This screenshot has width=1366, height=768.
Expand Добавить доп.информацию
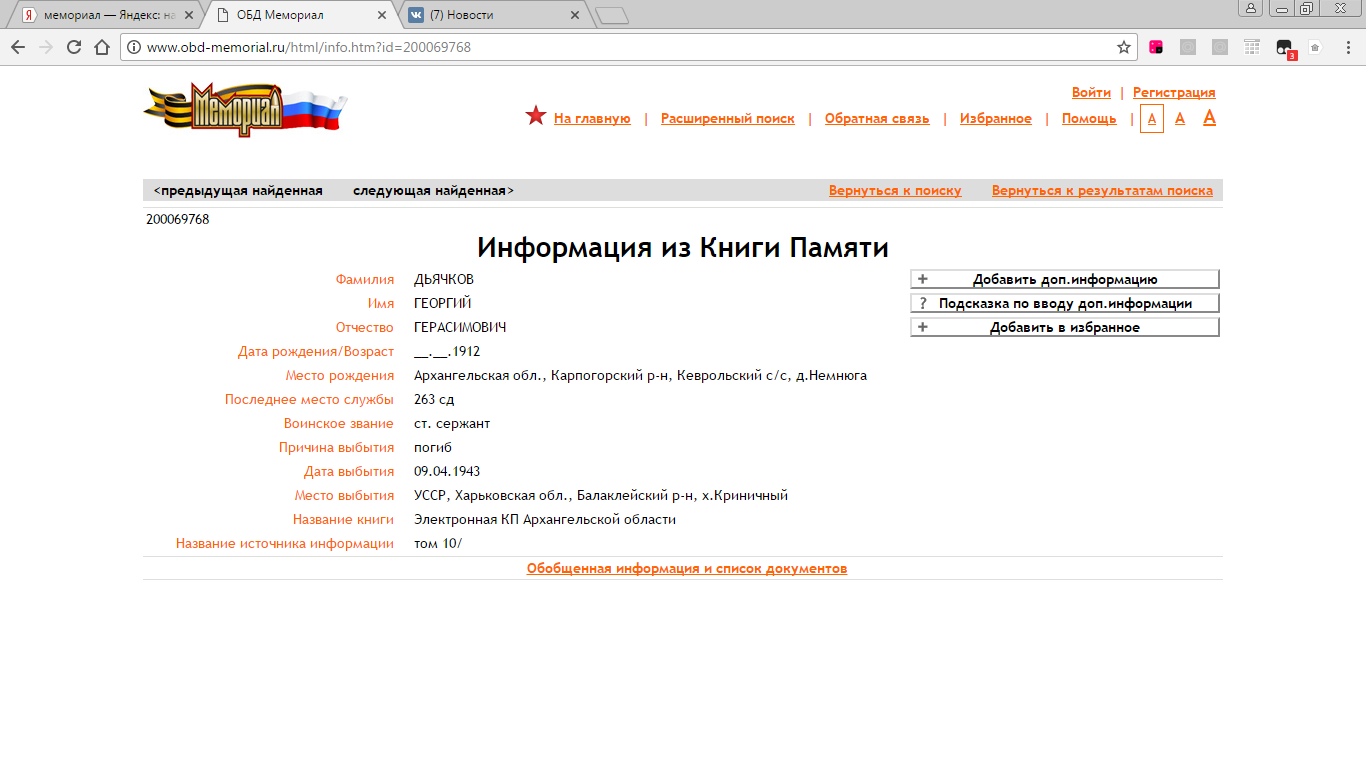coord(1065,279)
